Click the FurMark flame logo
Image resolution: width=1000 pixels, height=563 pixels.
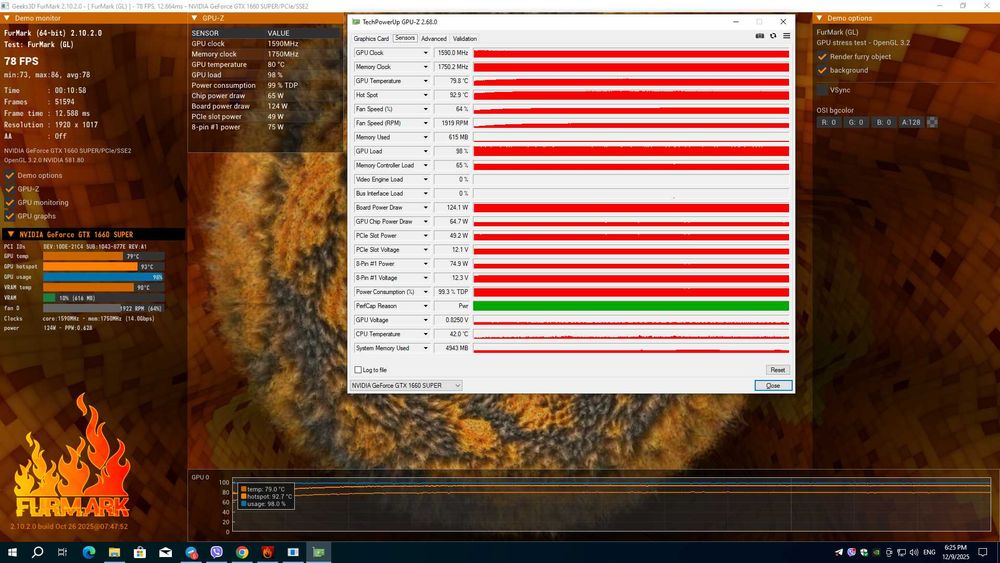click(71, 456)
